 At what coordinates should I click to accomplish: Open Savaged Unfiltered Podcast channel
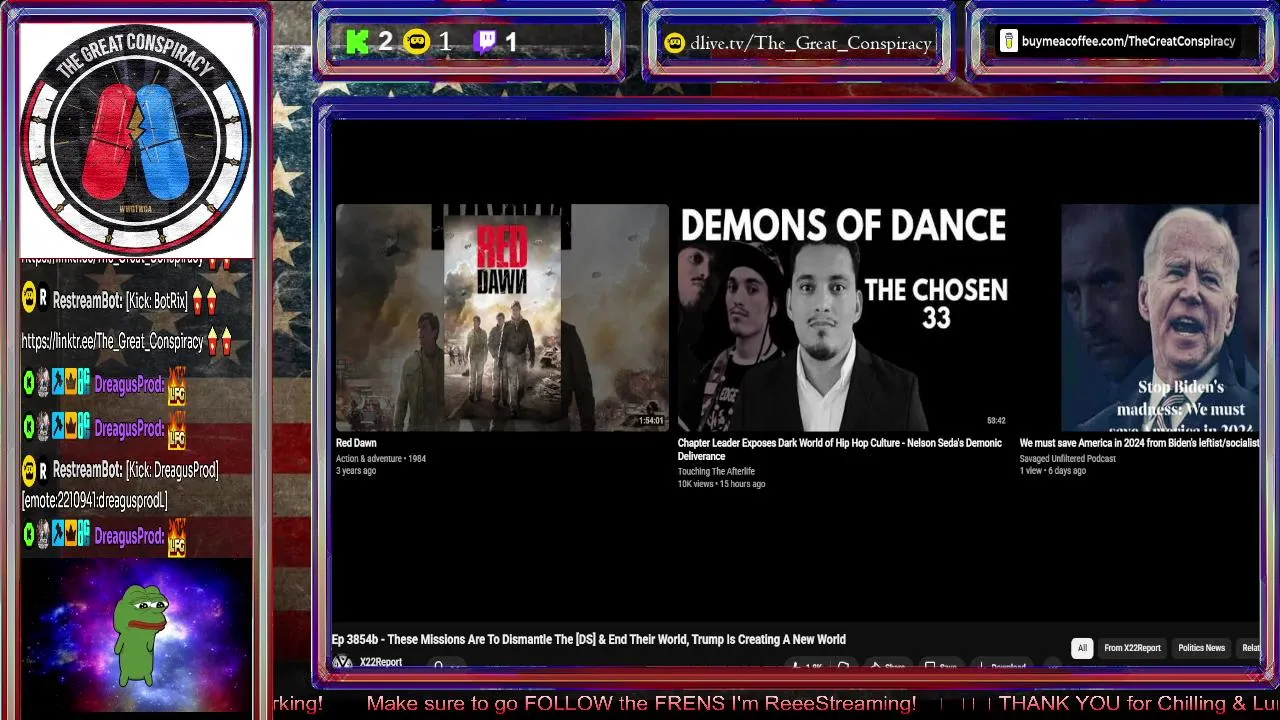click(1067, 459)
